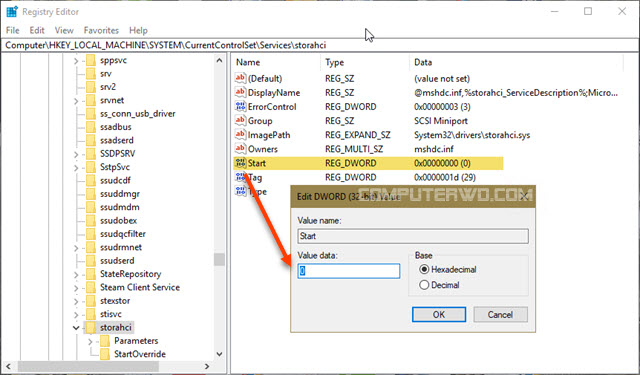The height and width of the screenshot is (375, 640).
Task: Click the horizontal scroll left arrow
Action: click(x=8, y=366)
